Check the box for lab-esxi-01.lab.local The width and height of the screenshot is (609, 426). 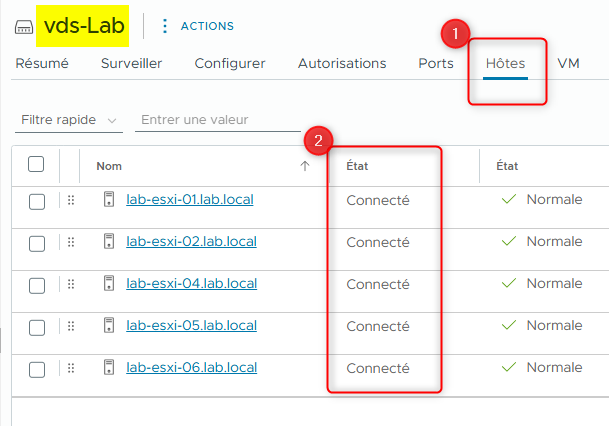pos(37,202)
